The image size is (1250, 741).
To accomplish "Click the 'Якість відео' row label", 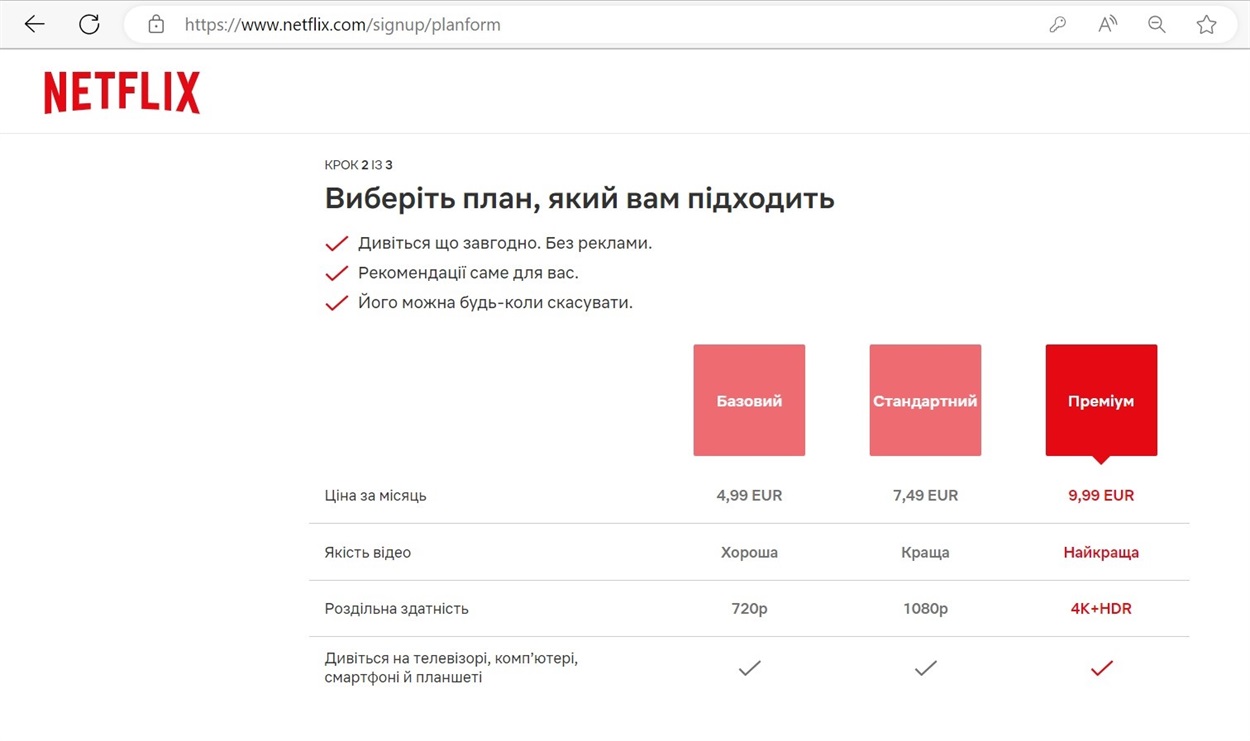I will [x=367, y=552].
